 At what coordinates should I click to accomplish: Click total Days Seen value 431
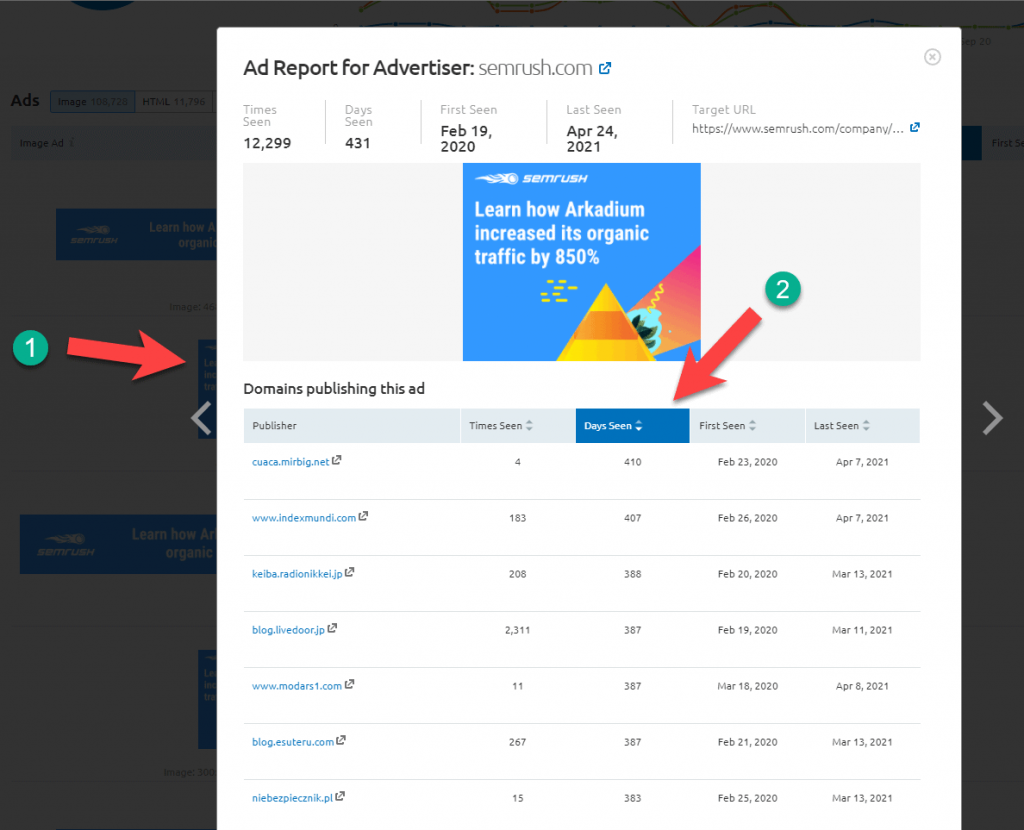tap(357, 143)
